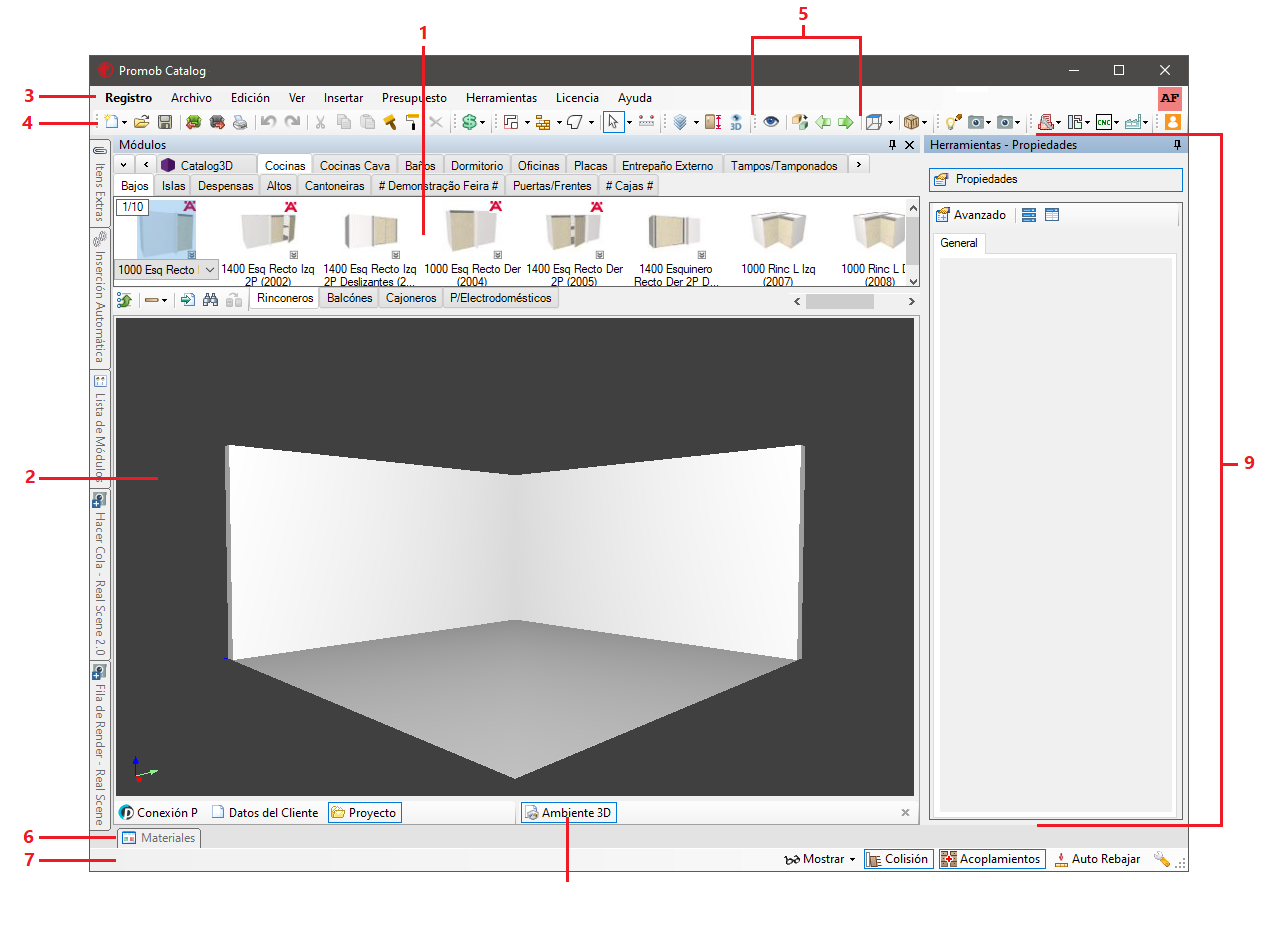Toggle the Colisión option in status bar
1269x934 pixels.
click(898, 859)
